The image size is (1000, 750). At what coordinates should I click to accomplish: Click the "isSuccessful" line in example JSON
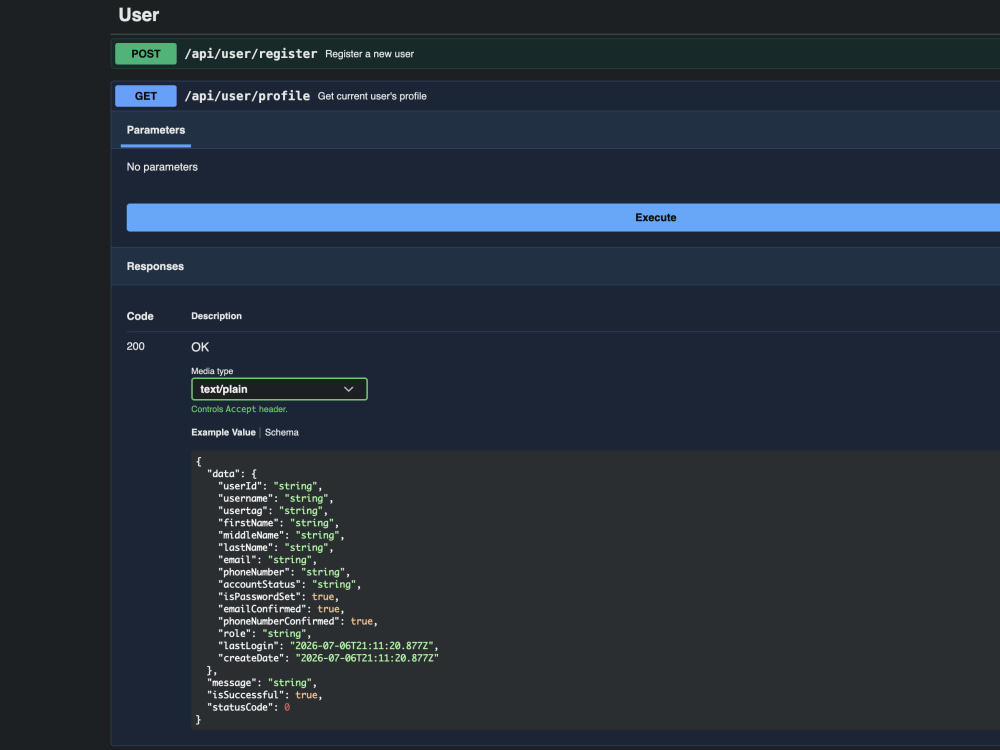coord(265,695)
